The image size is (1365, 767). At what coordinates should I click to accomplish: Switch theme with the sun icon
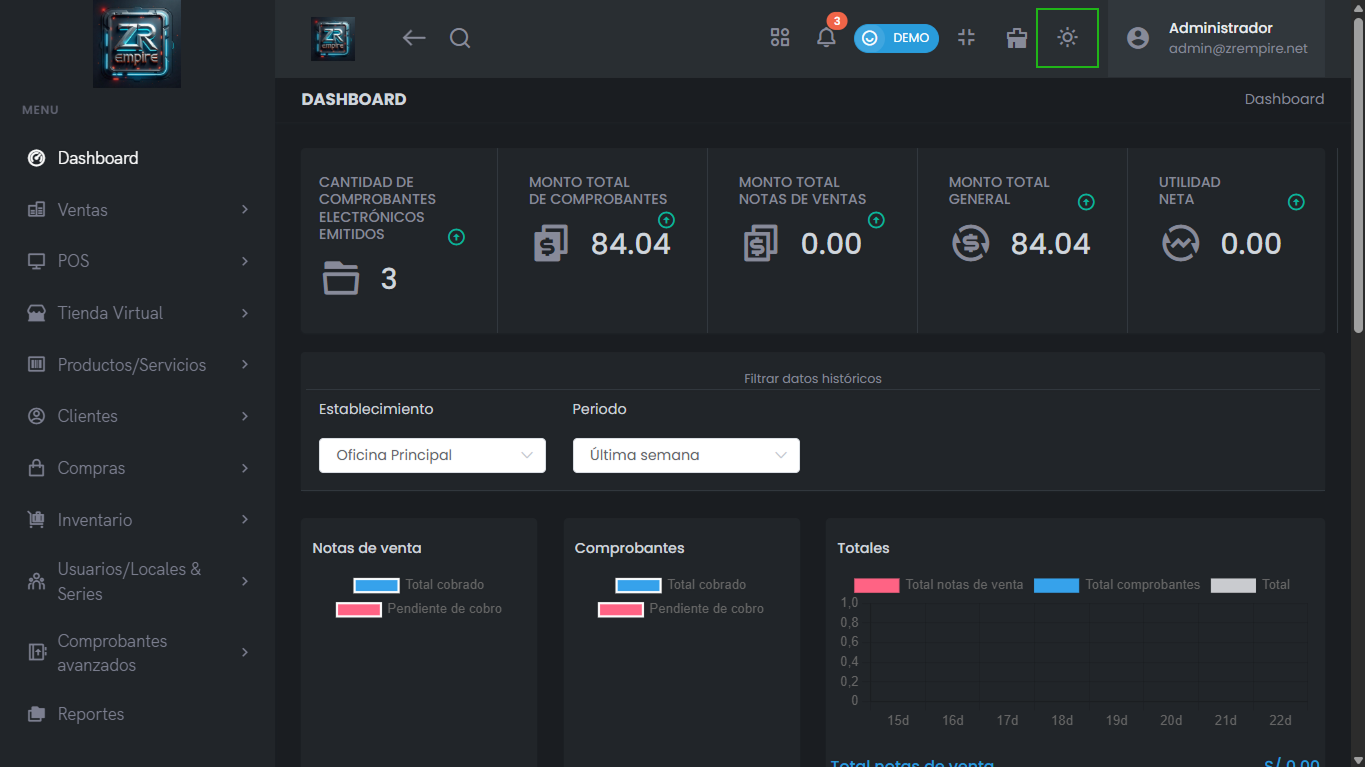1068,38
